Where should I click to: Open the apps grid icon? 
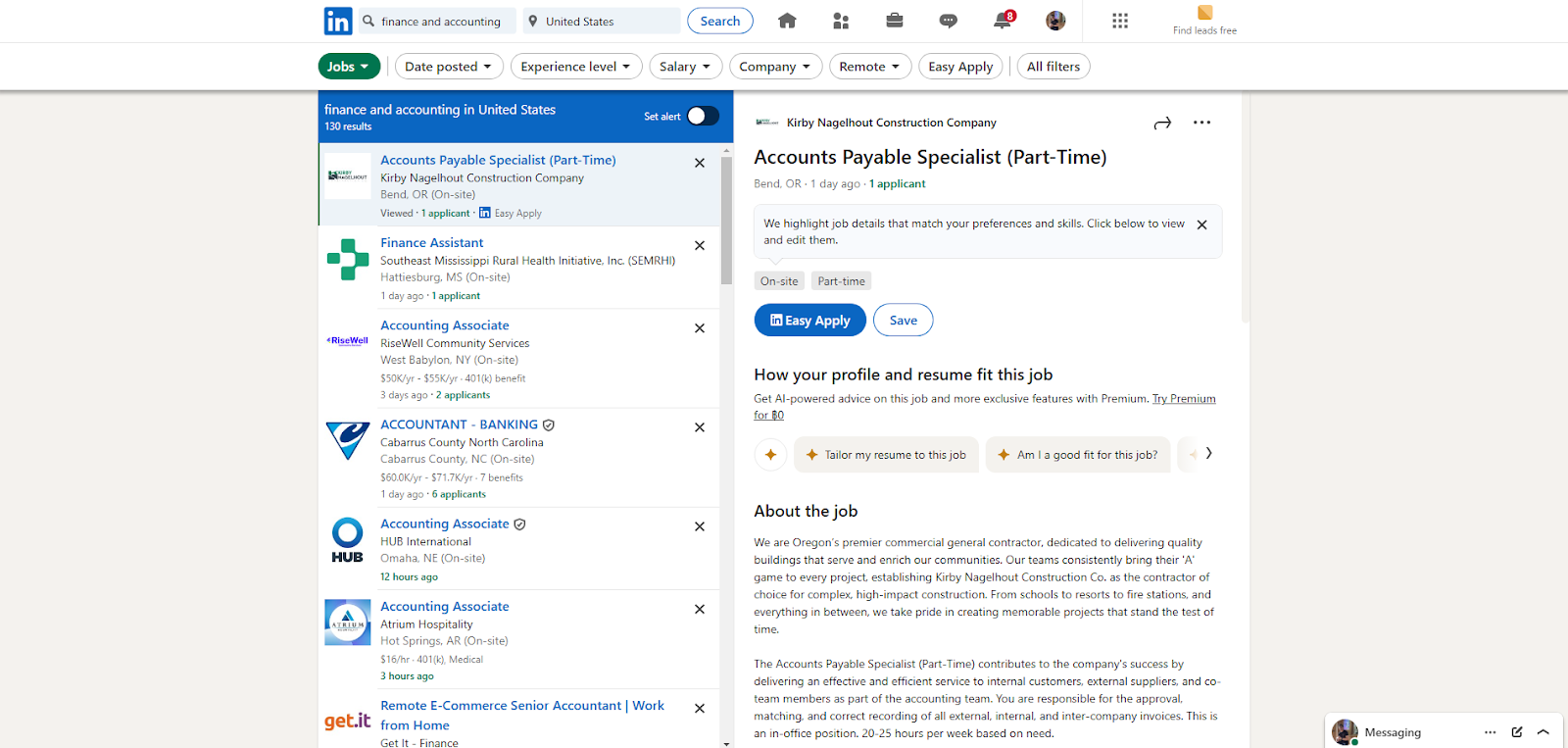(1120, 21)
